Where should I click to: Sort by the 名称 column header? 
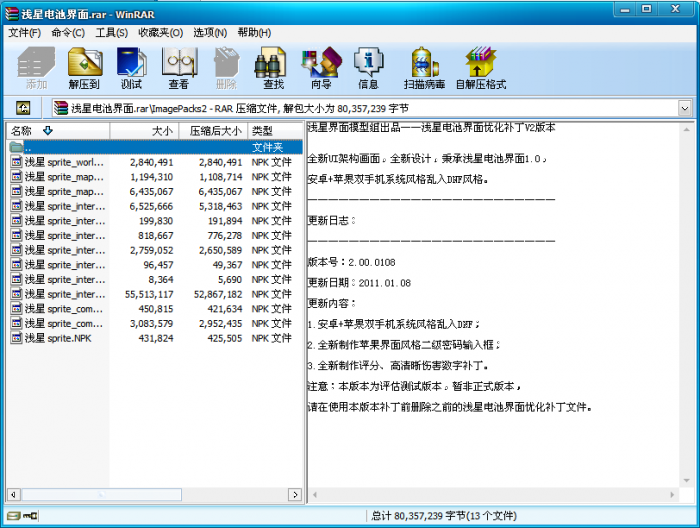point(58,131)
